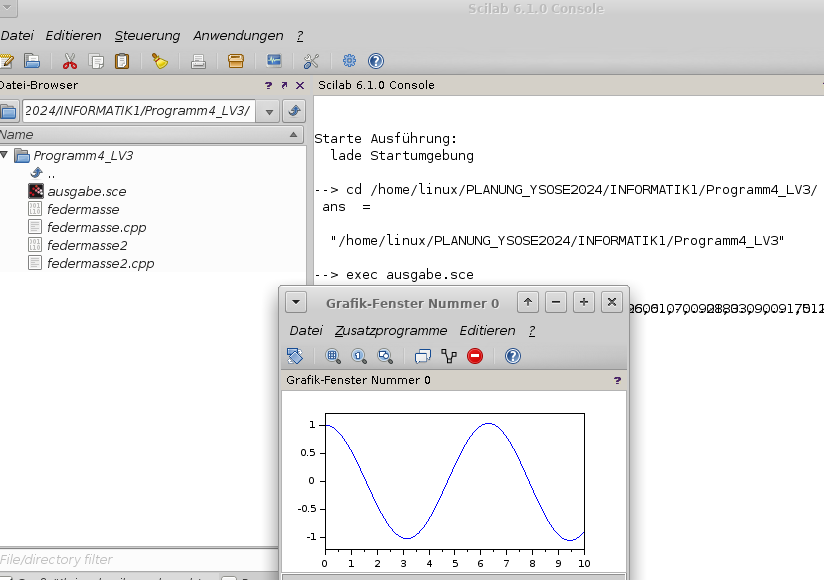Open the Anwendungen menu

pos(238,36)
